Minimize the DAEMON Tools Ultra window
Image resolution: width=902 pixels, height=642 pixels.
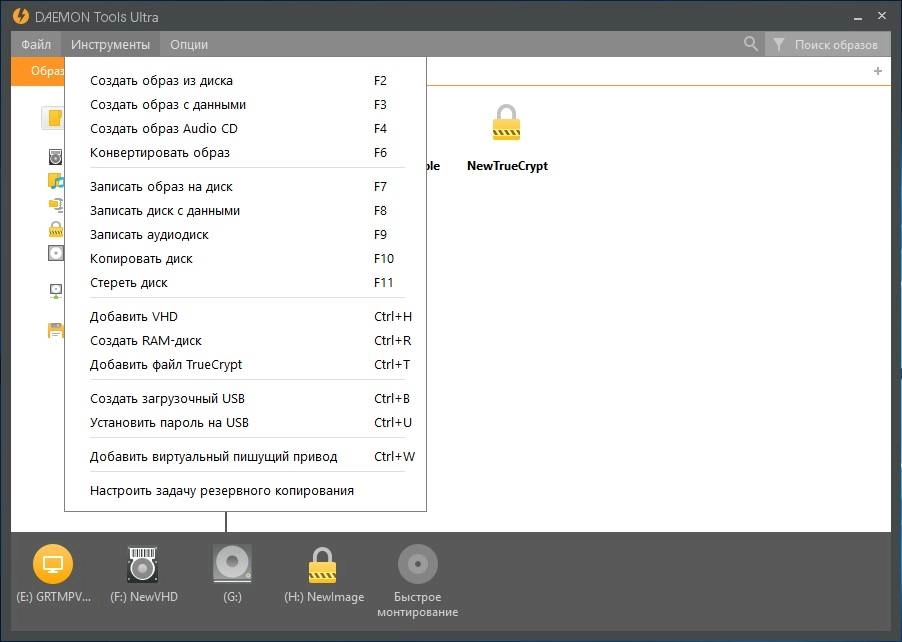pos(858,17)
